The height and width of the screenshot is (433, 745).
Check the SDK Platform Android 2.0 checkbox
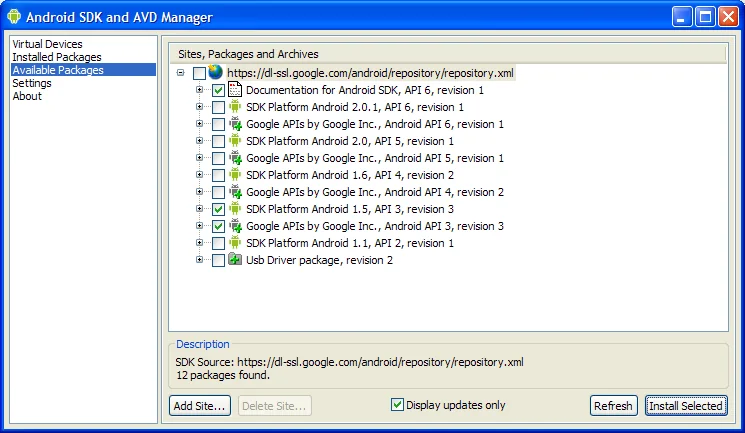coord(218,141)
